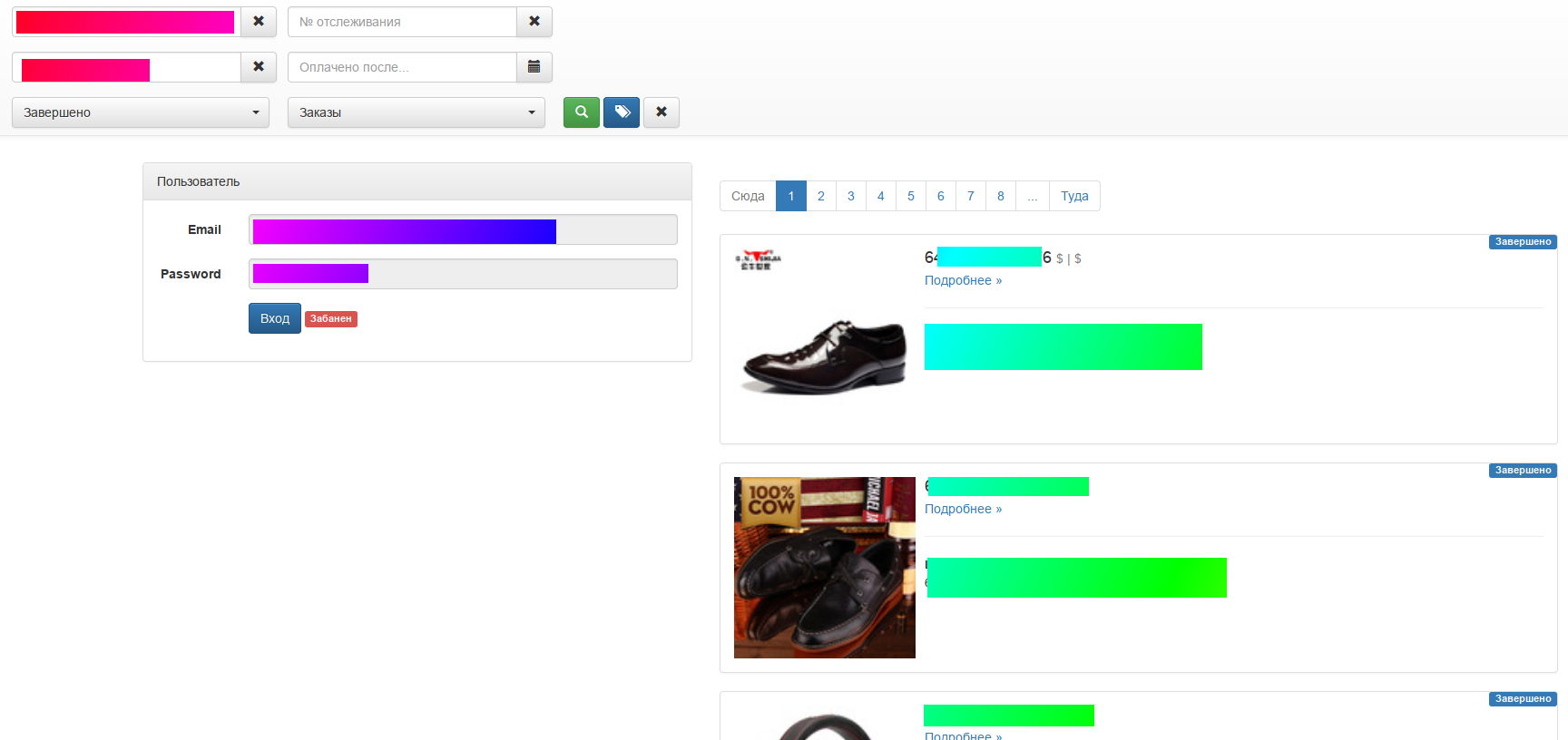The width and height of the screenshot is (1568, 740).
Task: Expand the Заказы type dropdown
Action: coord(416,112)
